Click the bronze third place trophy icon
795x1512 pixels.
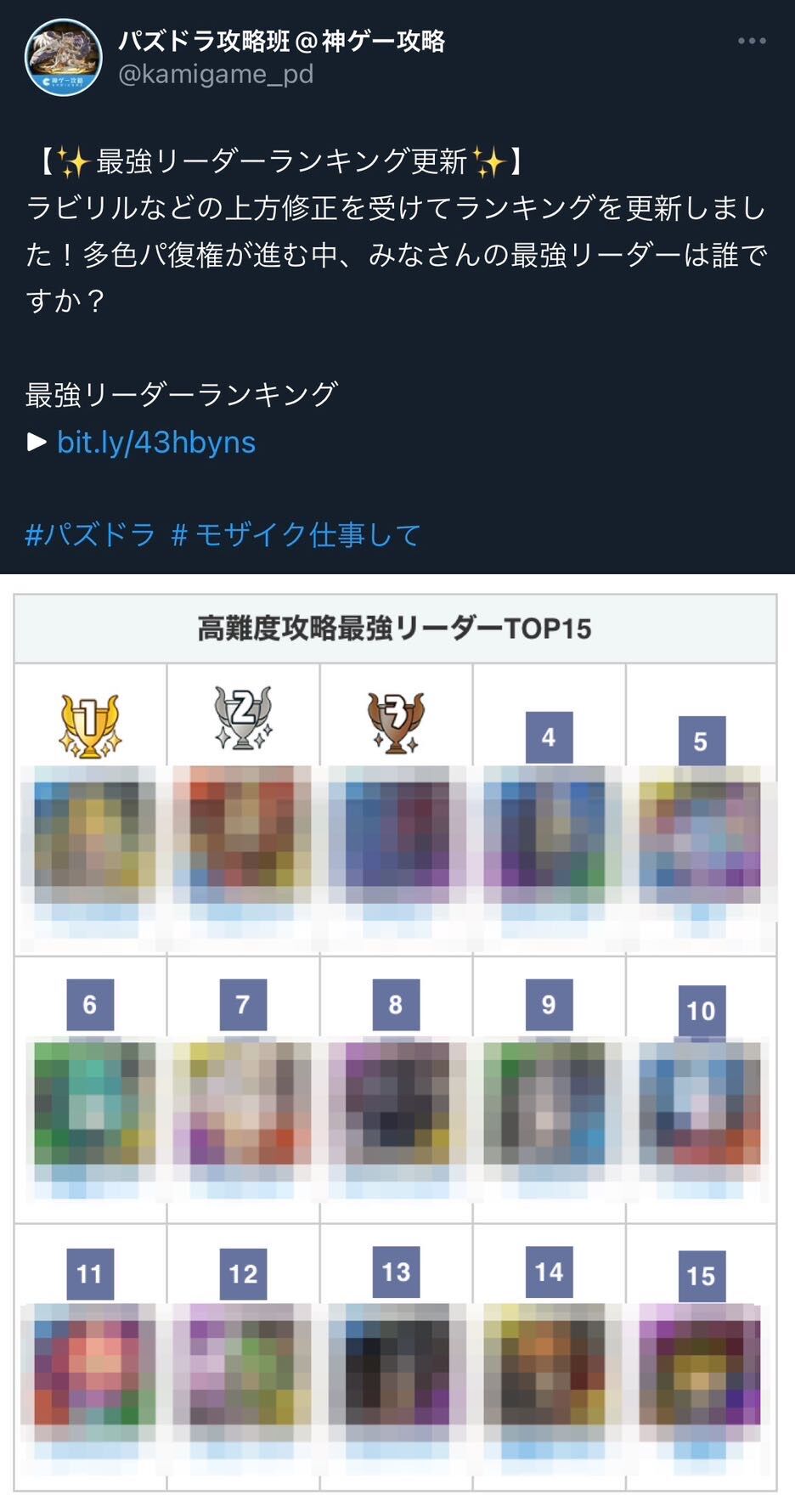pyautogui.click(x=396, y=723)
